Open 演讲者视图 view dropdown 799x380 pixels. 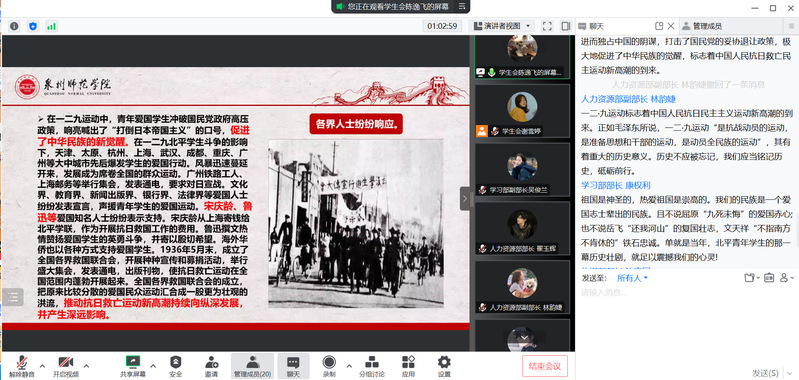click(x=501, y=26)
